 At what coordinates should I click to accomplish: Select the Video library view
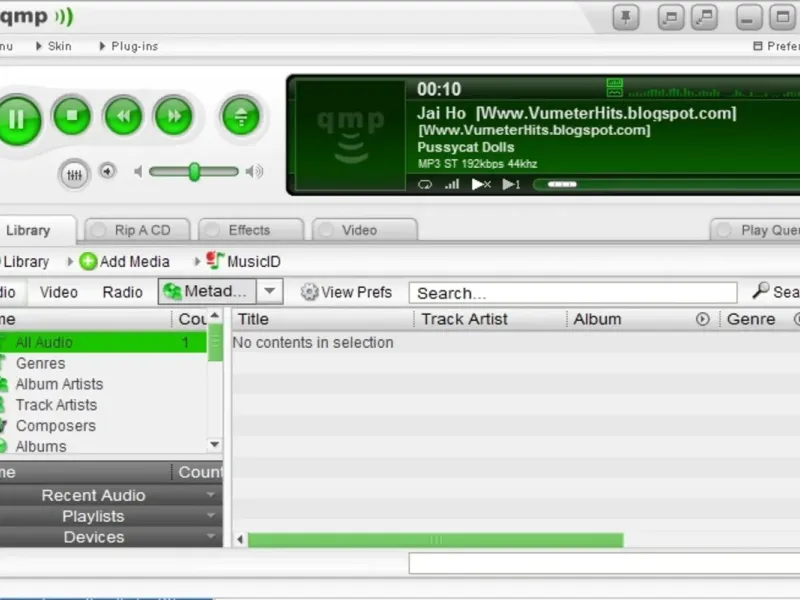coord(59,292)
